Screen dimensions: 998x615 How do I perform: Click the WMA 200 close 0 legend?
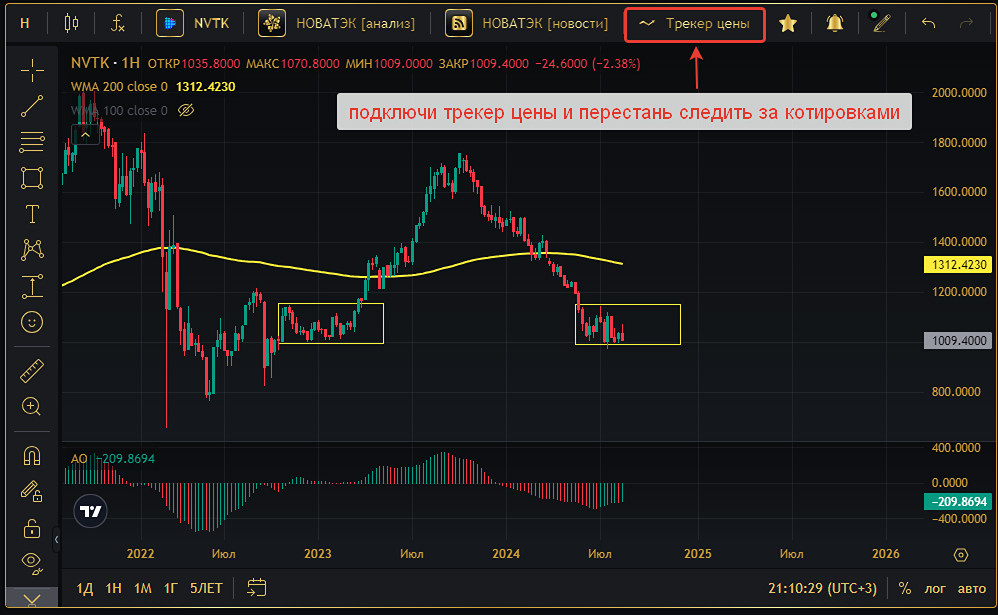point(119,87)
